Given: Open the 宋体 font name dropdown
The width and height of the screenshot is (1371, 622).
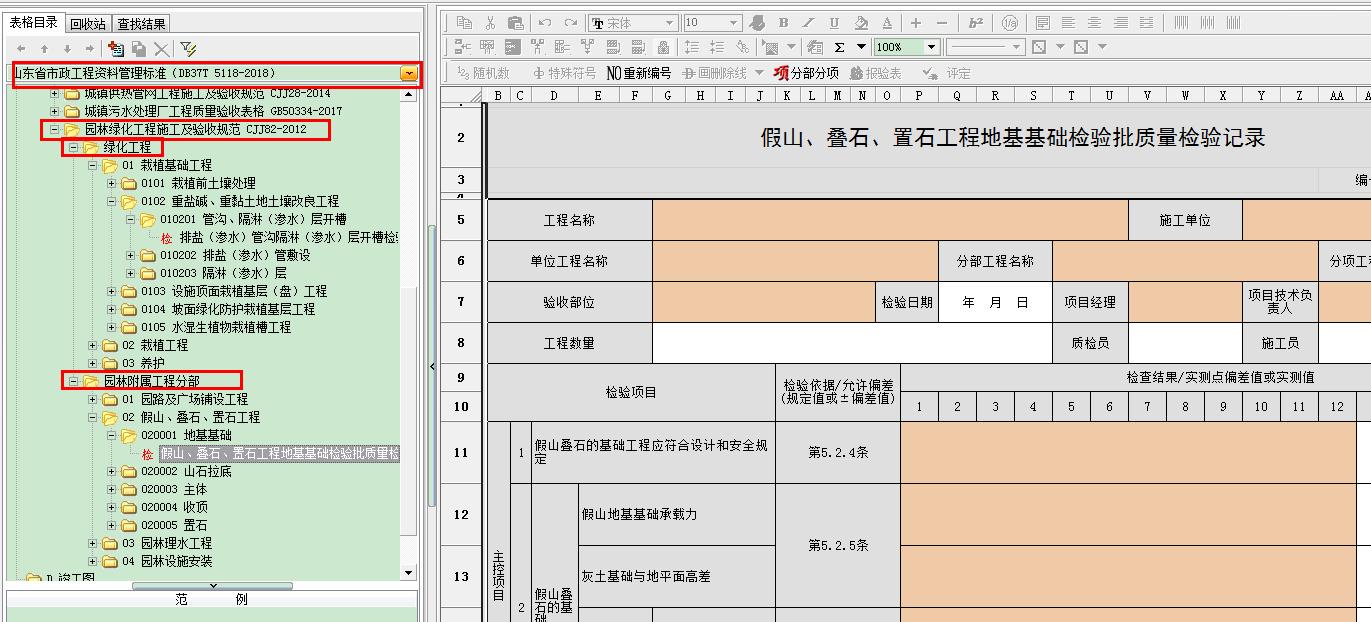Looking at the screenshot, I should [x=669, y=23].
